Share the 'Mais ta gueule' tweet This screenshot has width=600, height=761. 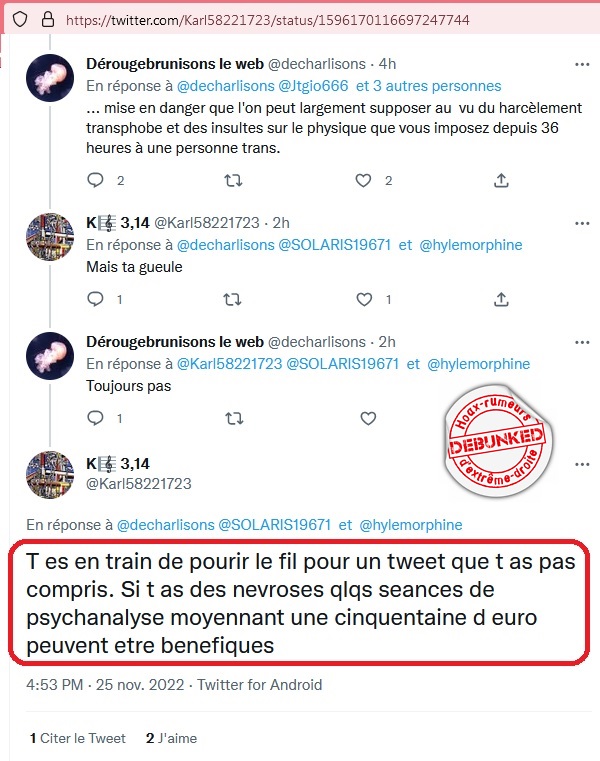[x=501, y=299]
